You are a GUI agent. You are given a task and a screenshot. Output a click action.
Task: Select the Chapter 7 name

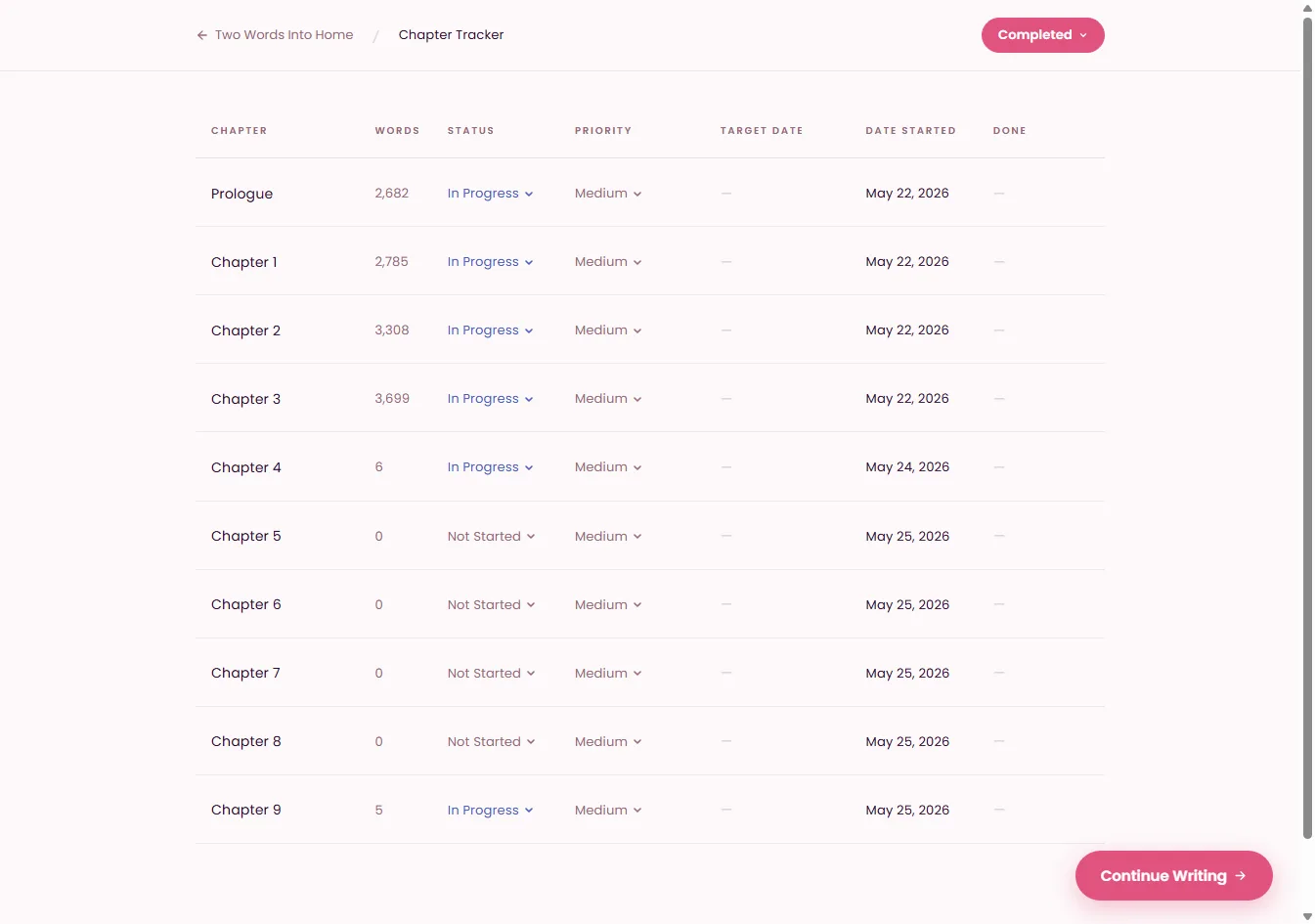[245, 674]
